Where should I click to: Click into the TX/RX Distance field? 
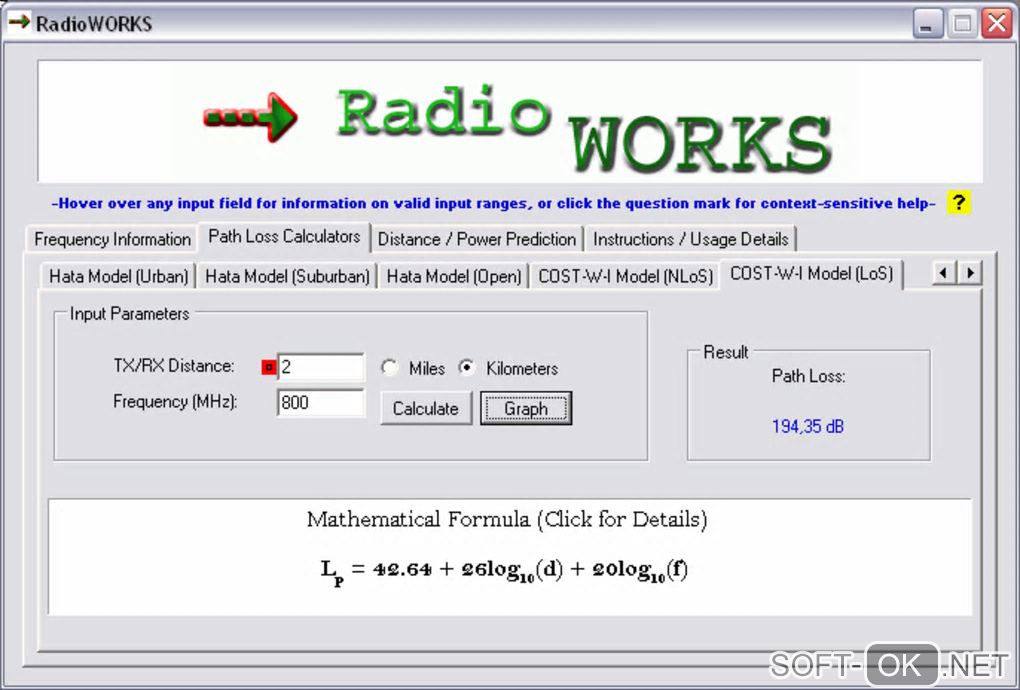(321, 367)
